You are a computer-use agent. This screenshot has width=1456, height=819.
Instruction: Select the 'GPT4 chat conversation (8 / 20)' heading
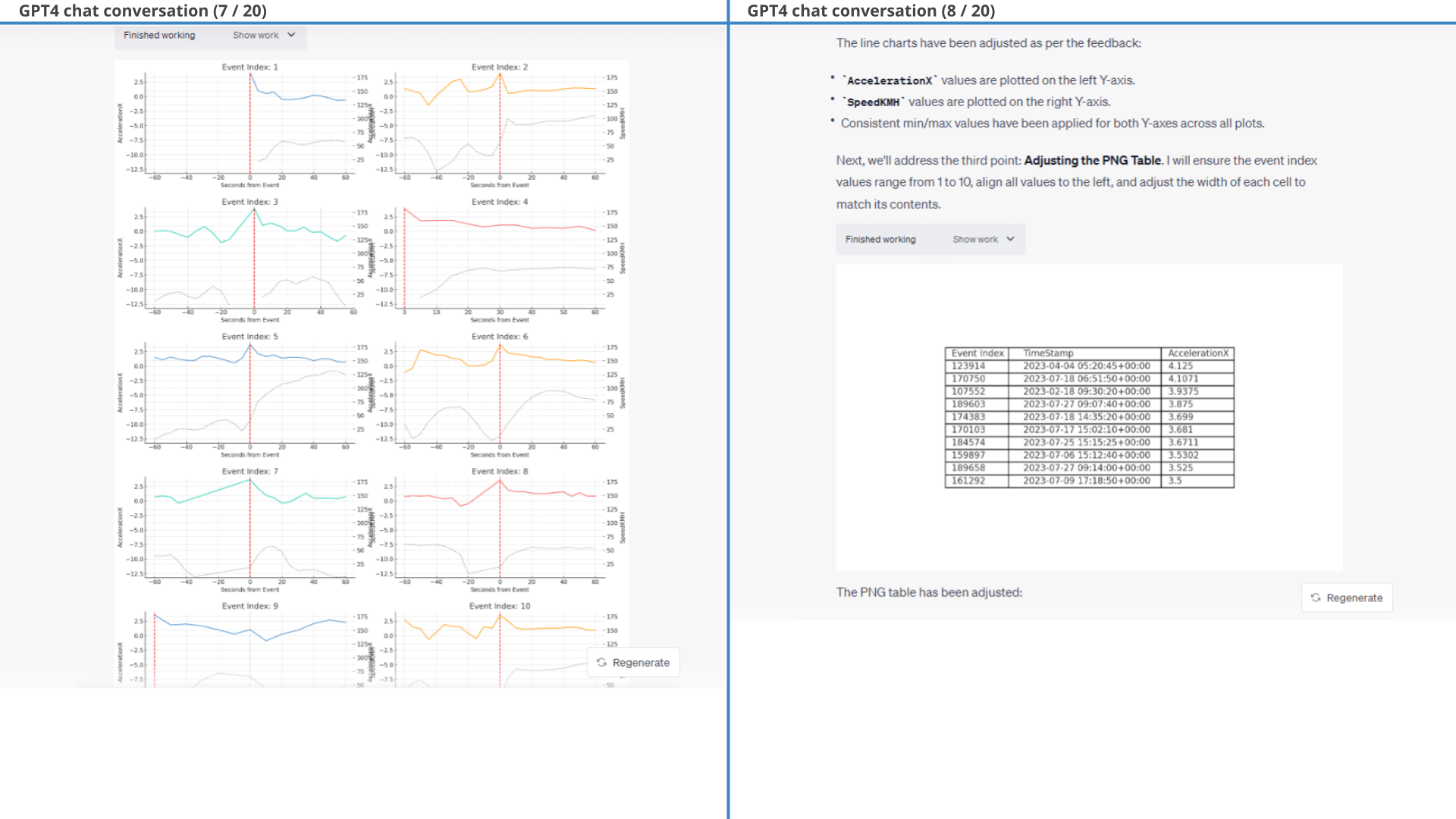pos(871,11)
